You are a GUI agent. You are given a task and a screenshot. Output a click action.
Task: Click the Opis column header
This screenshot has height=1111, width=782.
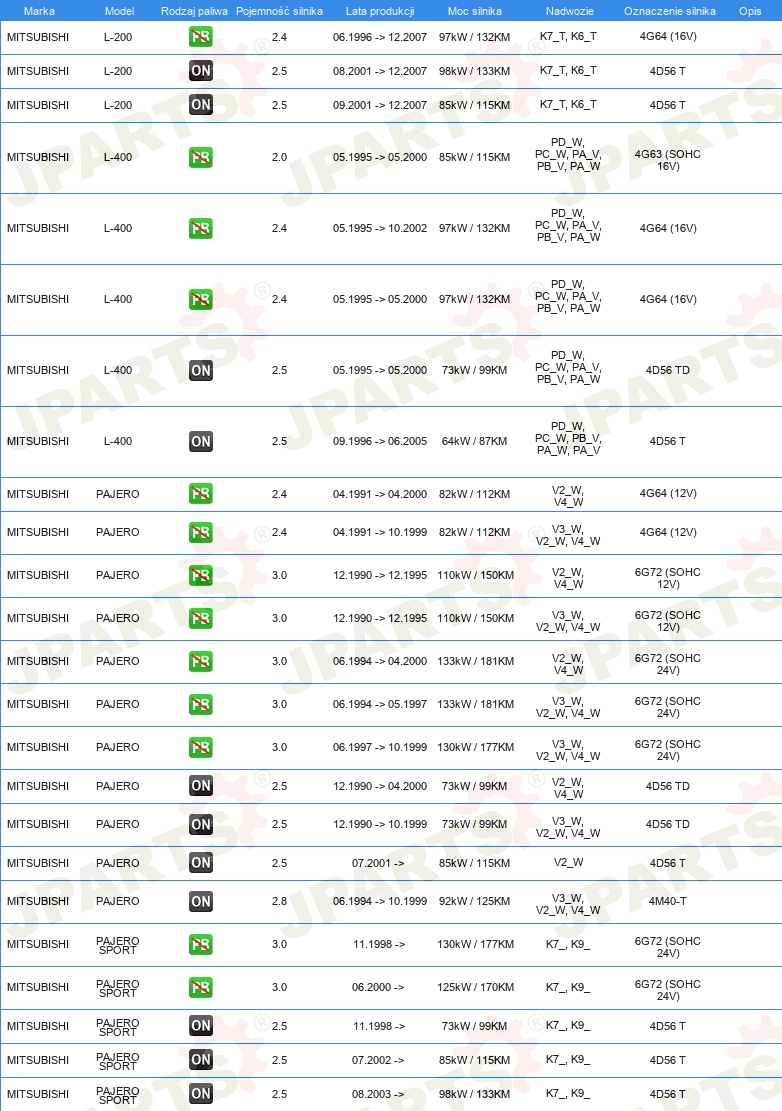click(750, 11)
